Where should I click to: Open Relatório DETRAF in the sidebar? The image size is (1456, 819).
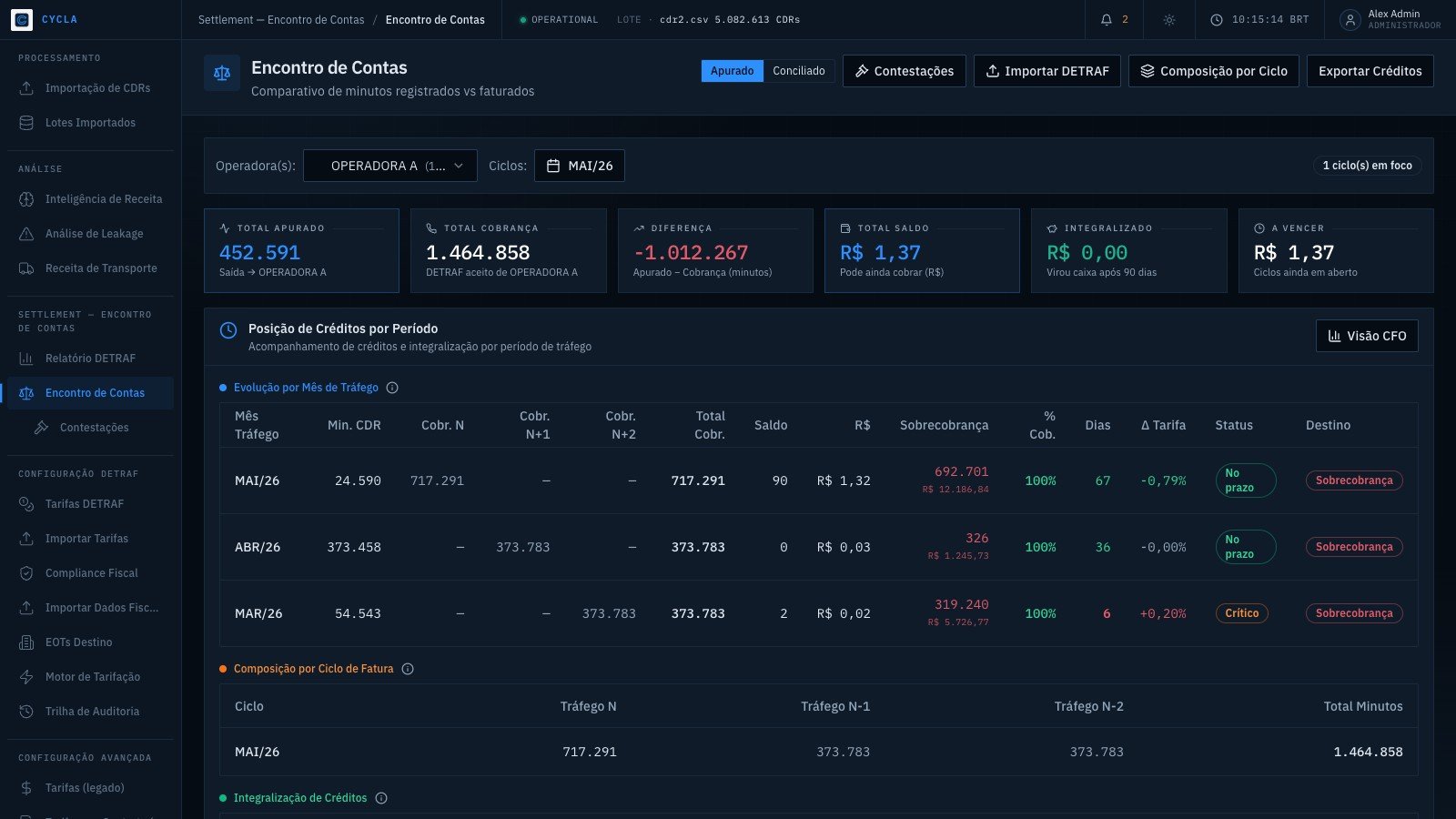pyautogui.click(x=90, y=359)
